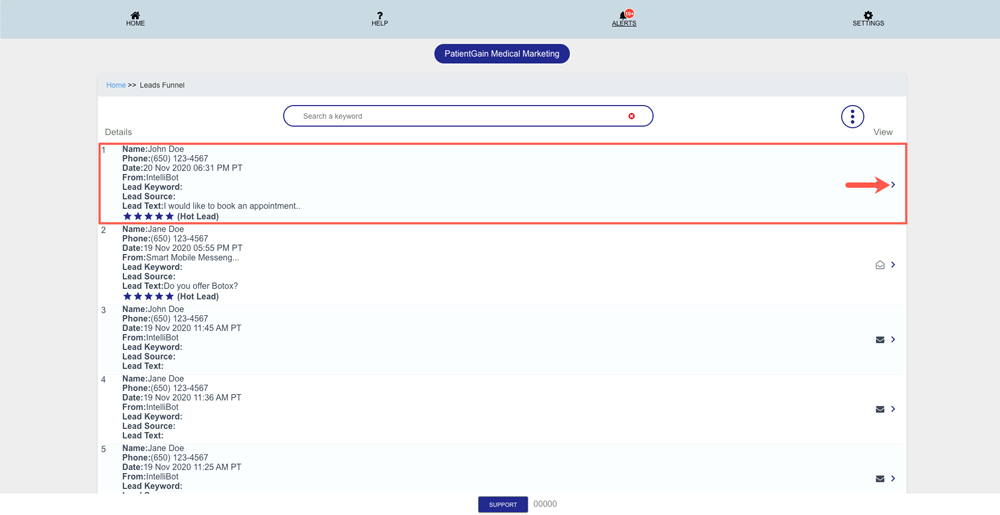This screenshot has height=515, width=1000.
Task: Click star rating of Botox lead
Action: coord(148,296)
